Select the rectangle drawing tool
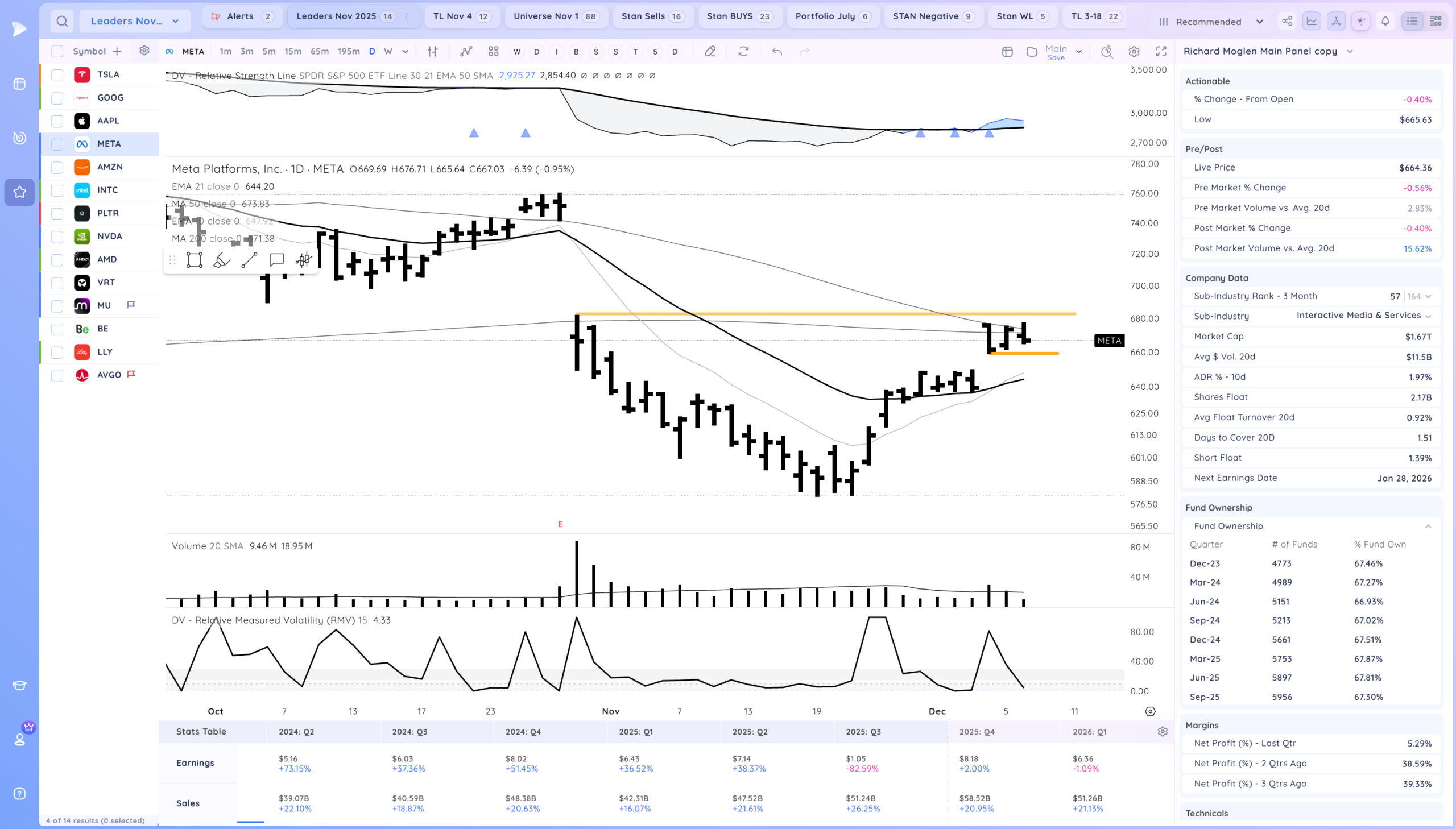The height and width of the screenshot is (829, 1456). (194, 260)
